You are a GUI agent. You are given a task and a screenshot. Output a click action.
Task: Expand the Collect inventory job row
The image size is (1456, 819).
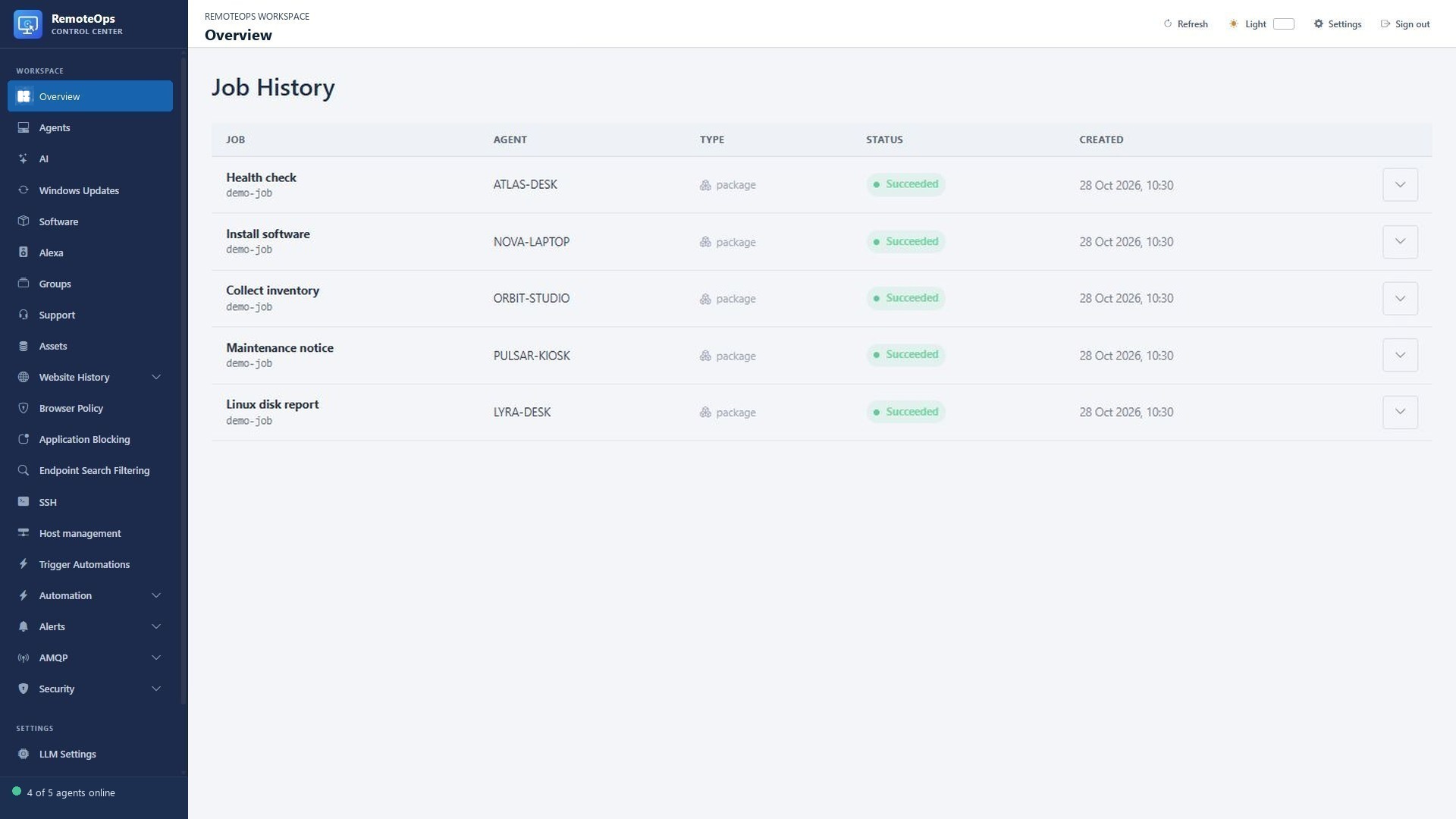[1400, 299]
